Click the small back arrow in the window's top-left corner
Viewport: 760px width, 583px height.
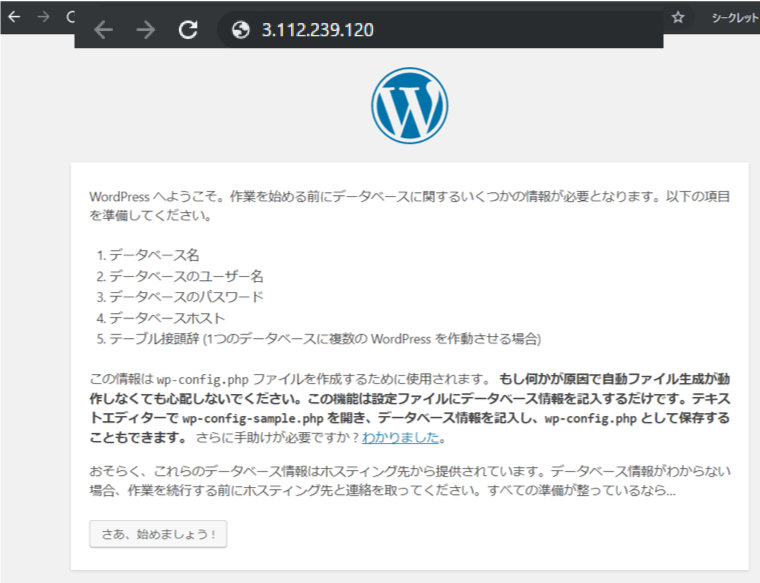14,17
